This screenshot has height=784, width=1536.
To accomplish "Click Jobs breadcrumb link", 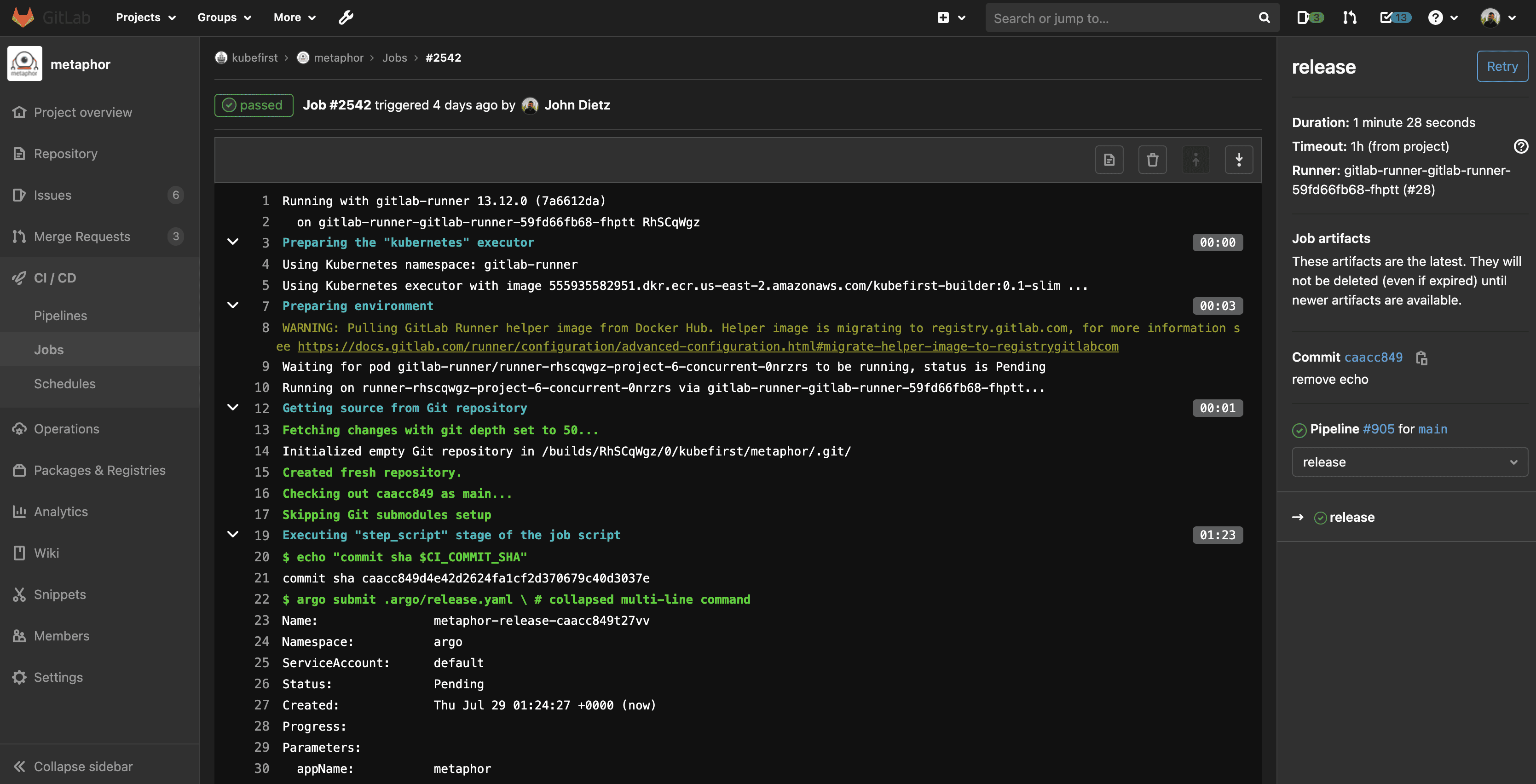I will 395,58.
